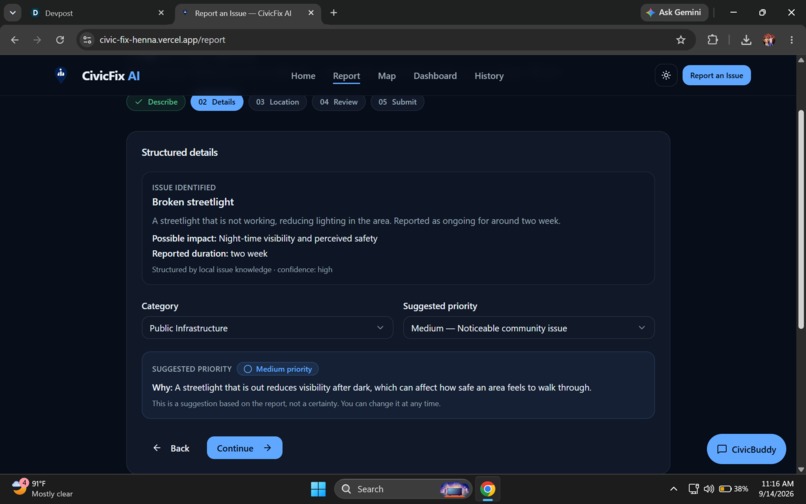Screen dimensions: 806x504
Task: Click the Ask Gemini button
Action: pyautogui.click(x=674, y=12)
